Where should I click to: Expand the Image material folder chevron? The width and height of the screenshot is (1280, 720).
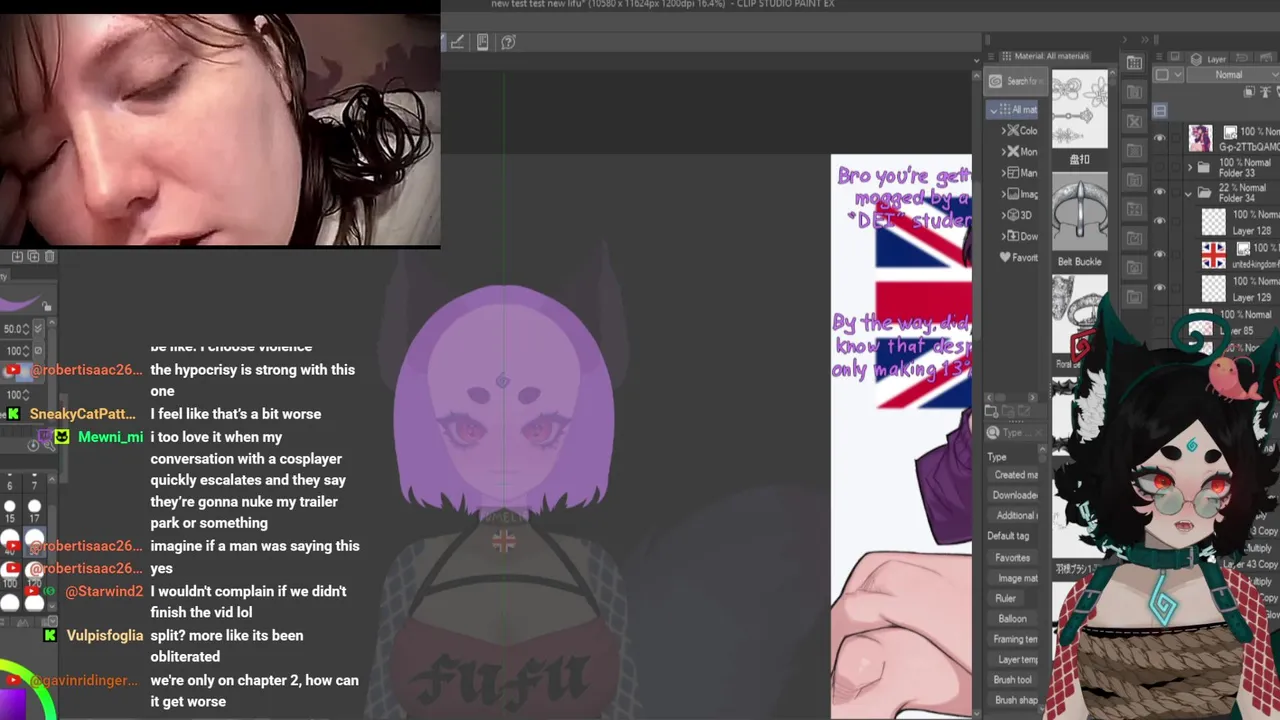click(1003, 194)
